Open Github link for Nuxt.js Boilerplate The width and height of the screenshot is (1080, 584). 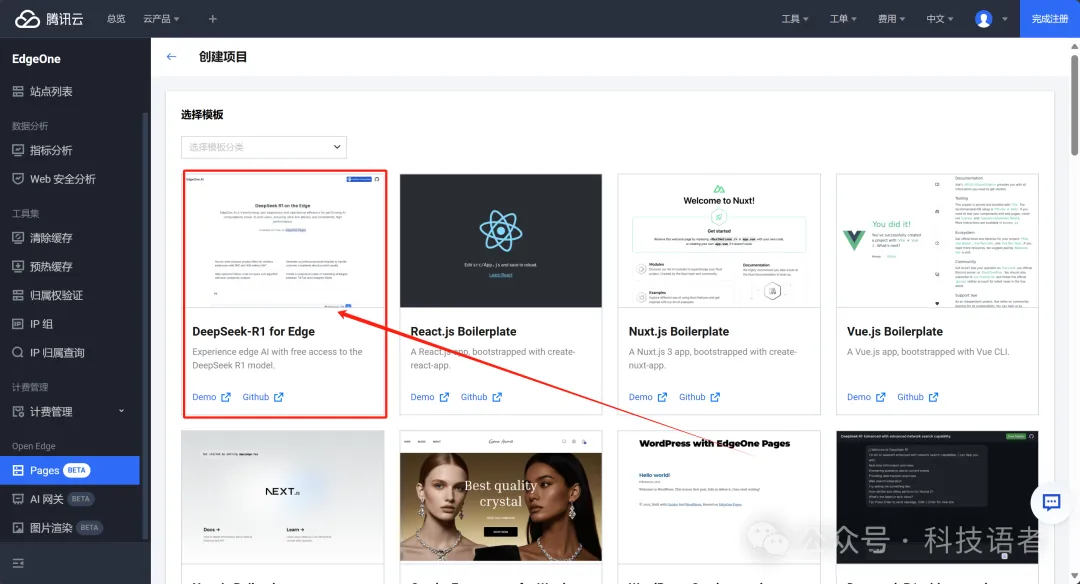point(699,397)
